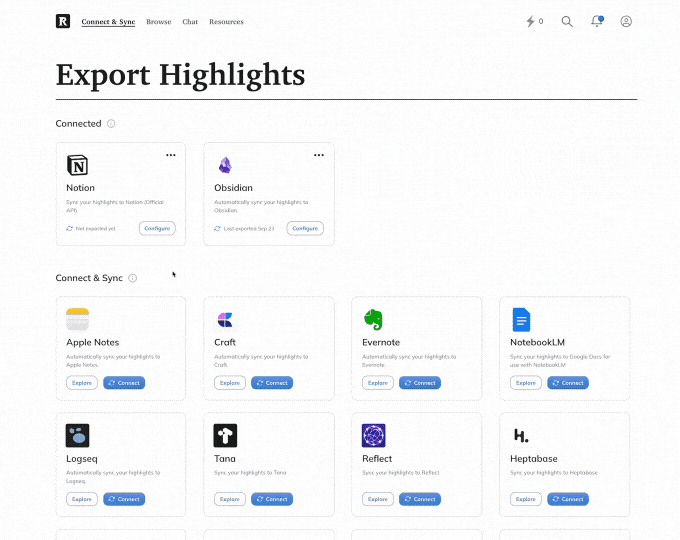Click the lightning bolt counter icon
The width and height of the screenshot is (680, 540).
[531, 21]
